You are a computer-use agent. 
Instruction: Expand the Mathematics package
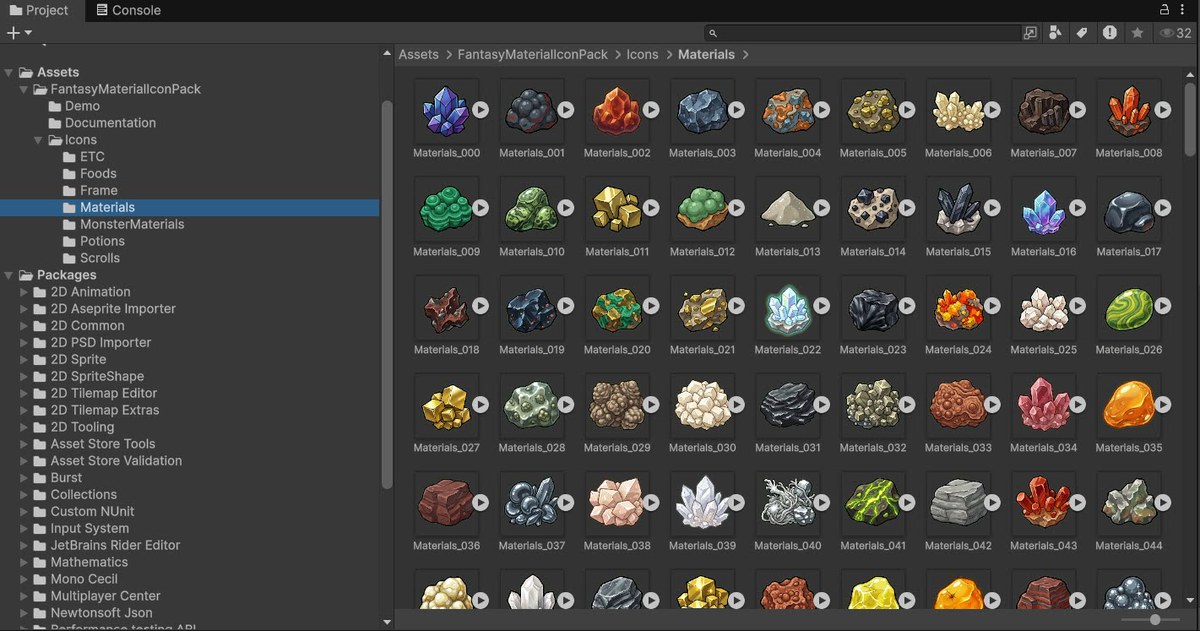[24, 562]
